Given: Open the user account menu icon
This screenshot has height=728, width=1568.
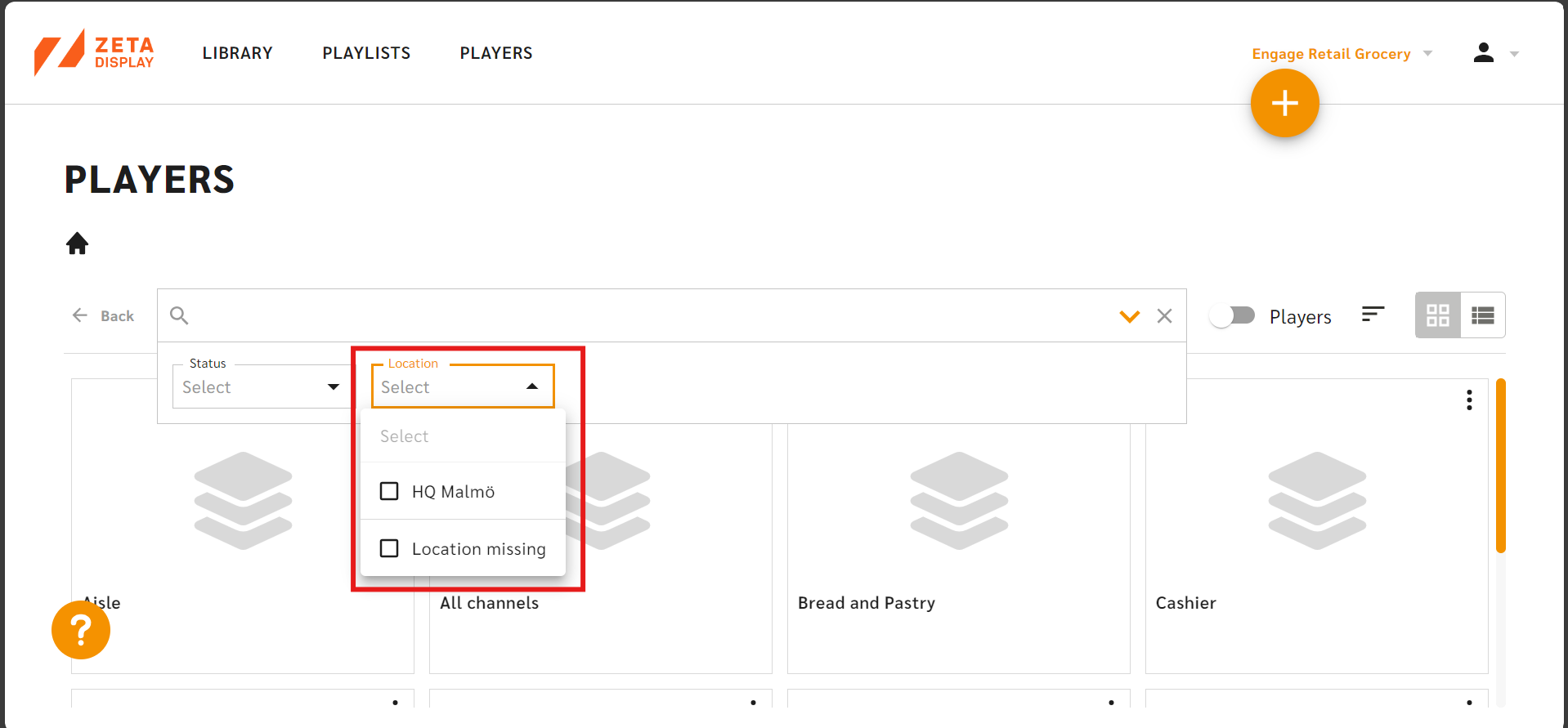Looking at the screenshot, I should tap(1484, 53).
